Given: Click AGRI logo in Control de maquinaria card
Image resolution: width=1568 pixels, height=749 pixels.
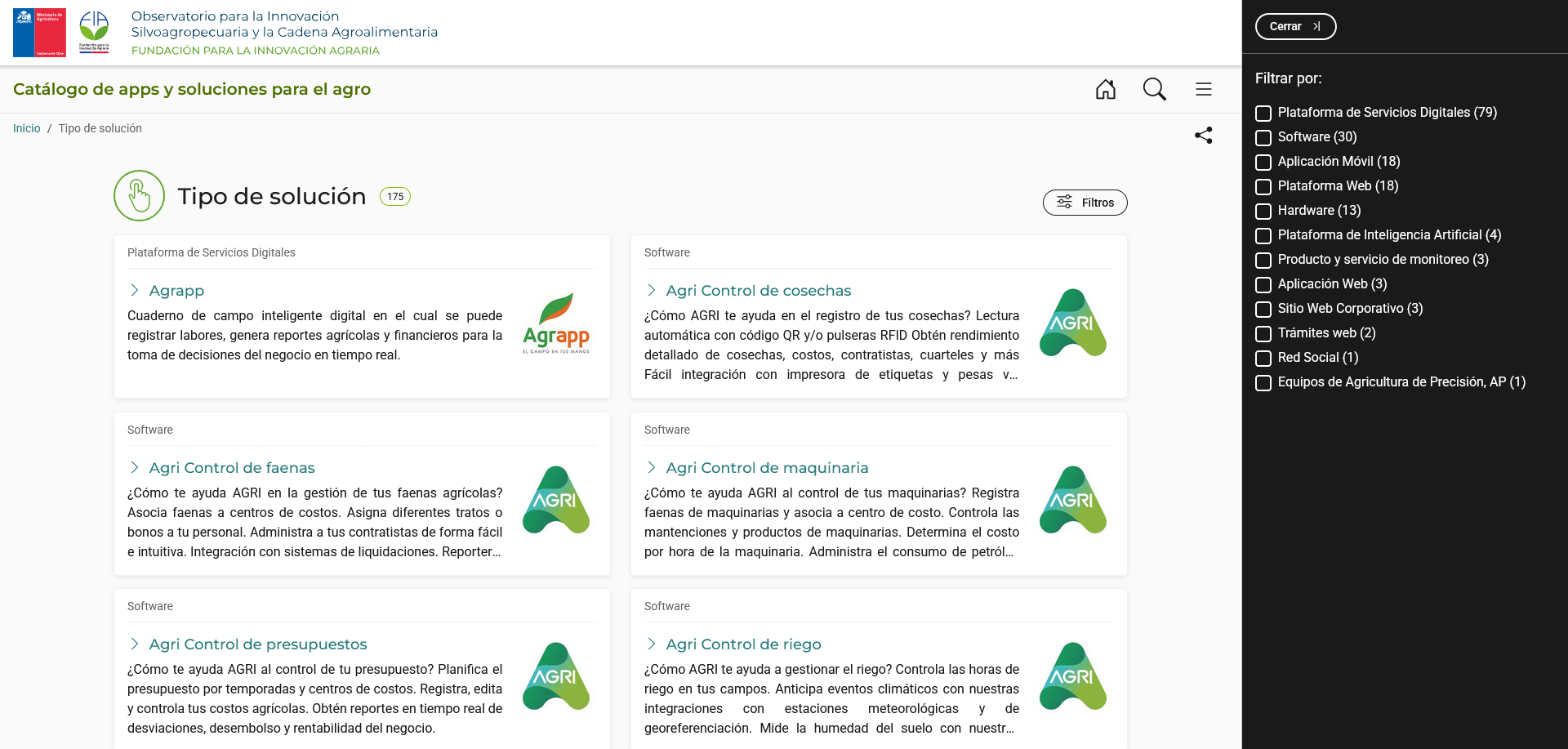Looking at the screenshot, I should coord(1073,500).
